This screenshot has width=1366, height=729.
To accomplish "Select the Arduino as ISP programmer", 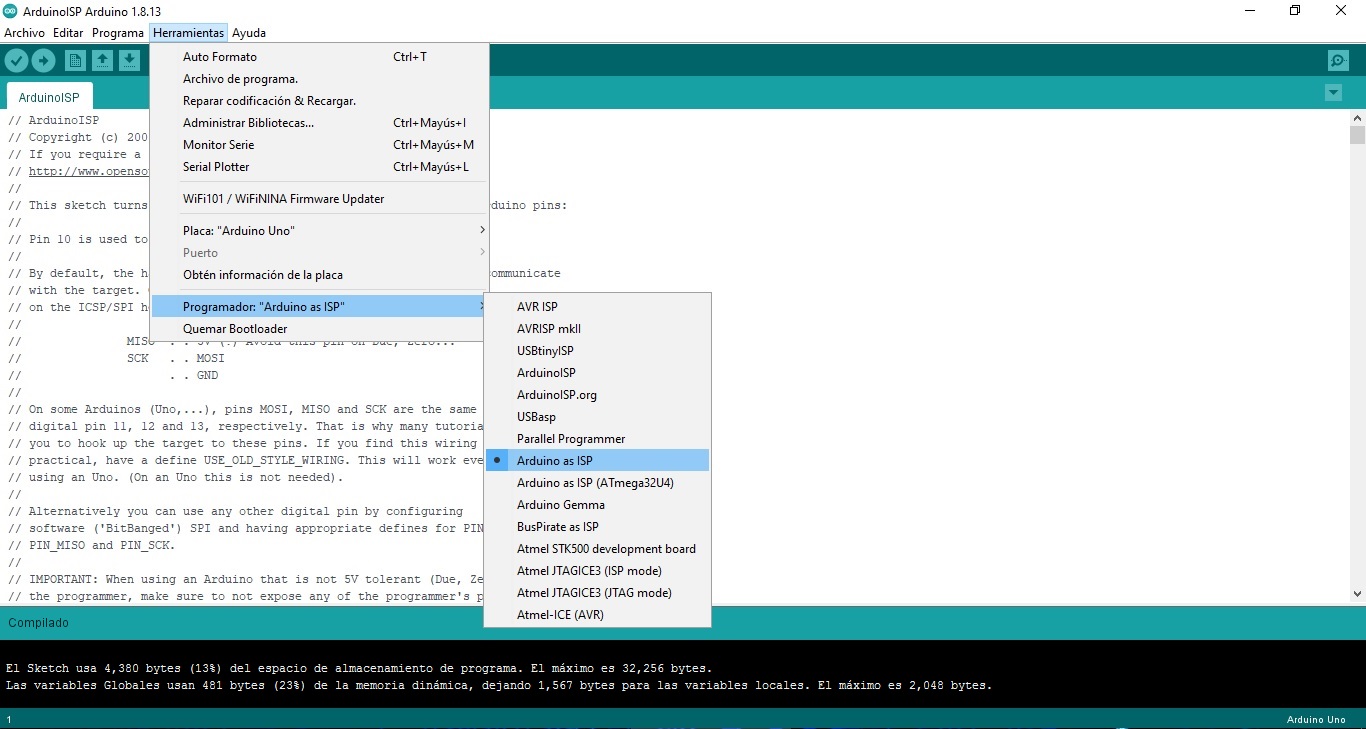I will [555, 460].
